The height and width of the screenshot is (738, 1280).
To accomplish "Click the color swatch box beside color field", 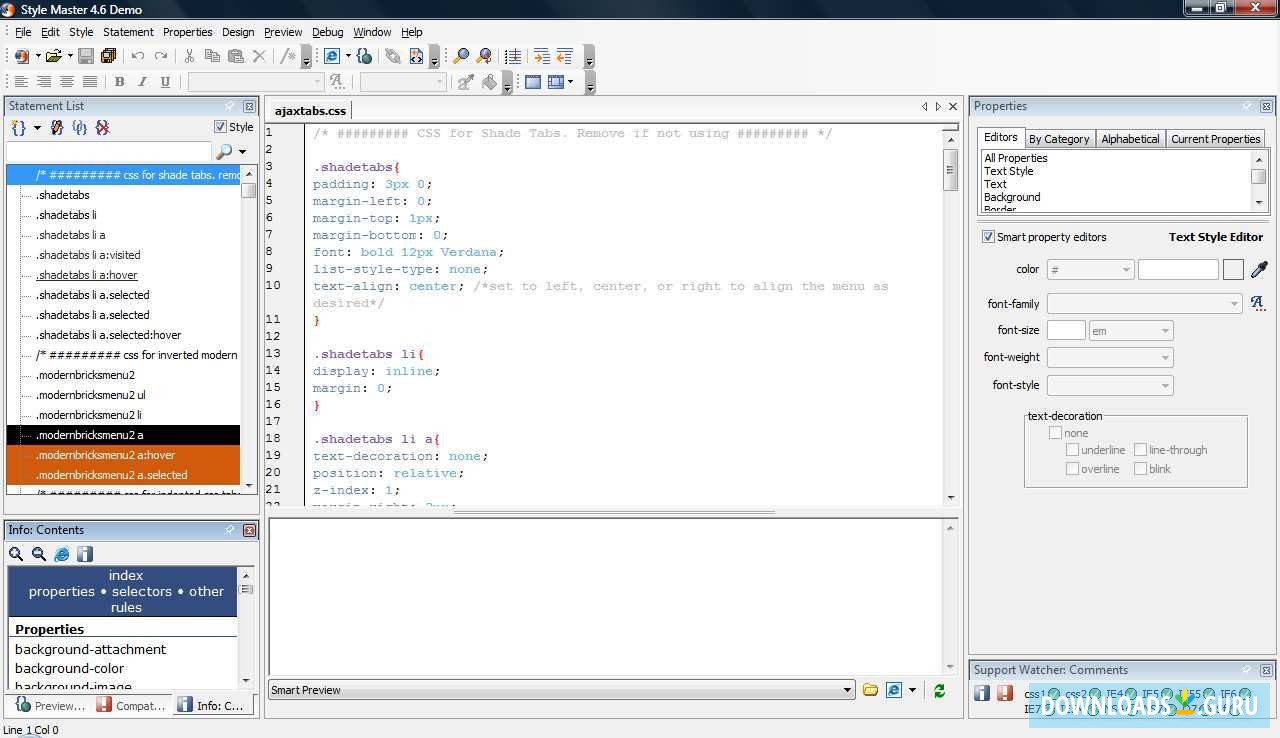I will [x=1233, y=270].
